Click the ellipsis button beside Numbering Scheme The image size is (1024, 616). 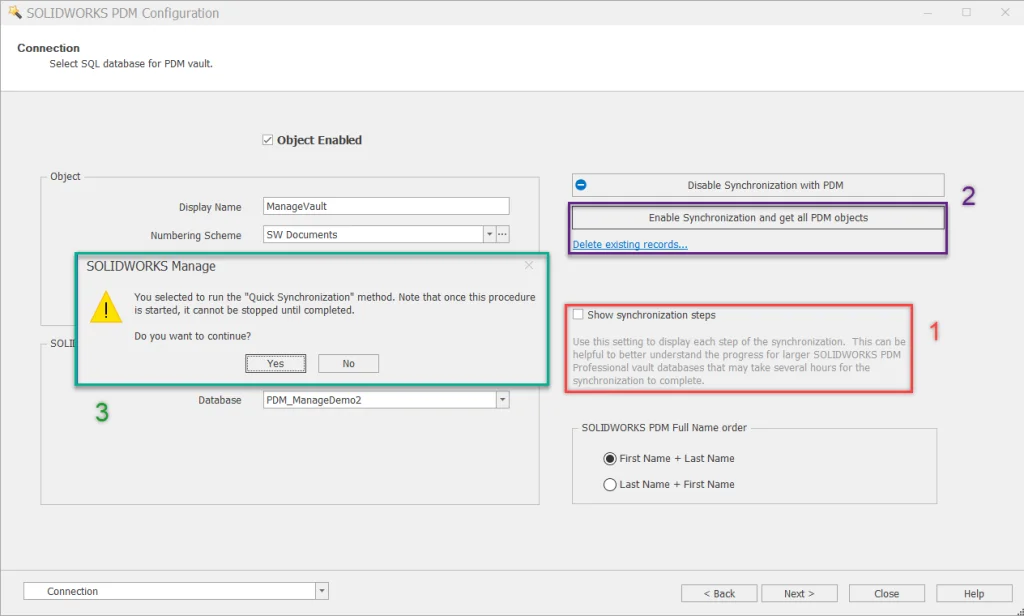[503, 234]
